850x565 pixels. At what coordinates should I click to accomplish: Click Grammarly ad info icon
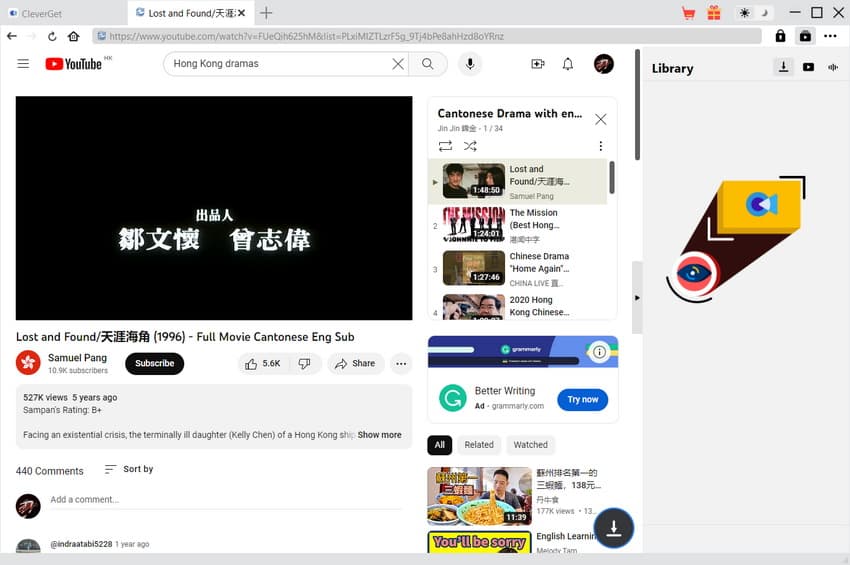(599, 352)
